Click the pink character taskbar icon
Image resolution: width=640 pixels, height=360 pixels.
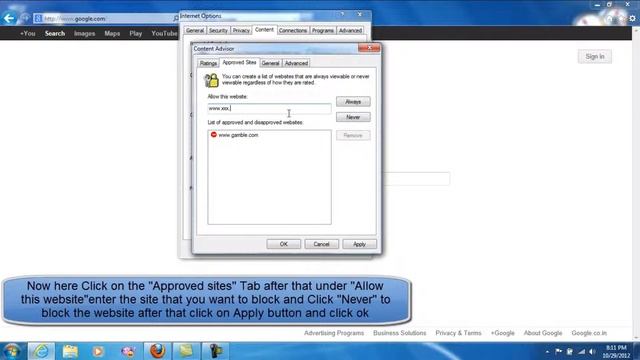click(128, 351)
